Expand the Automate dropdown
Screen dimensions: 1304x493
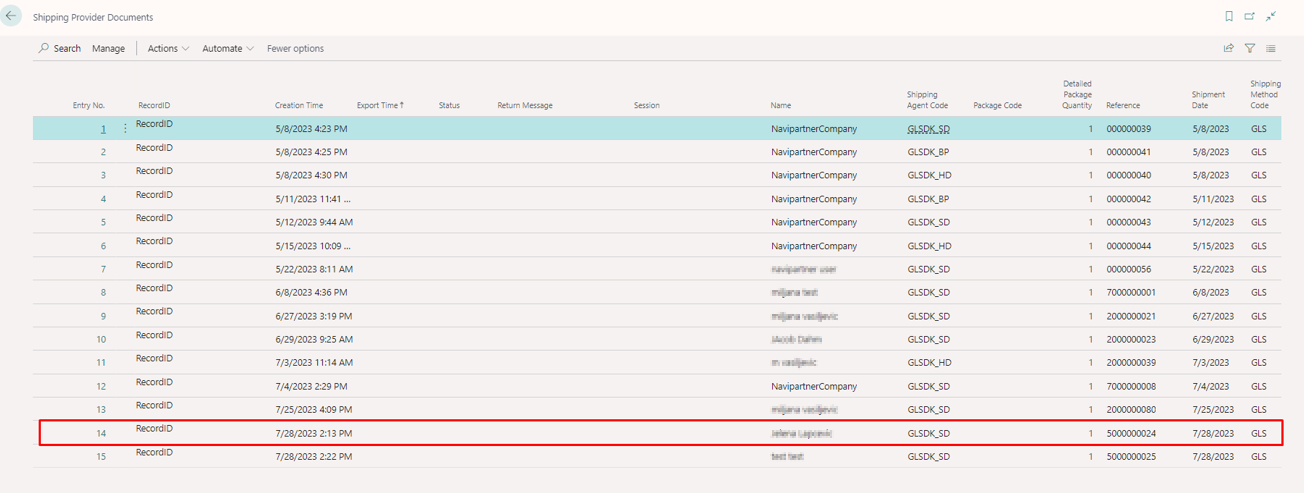[228, 48]
